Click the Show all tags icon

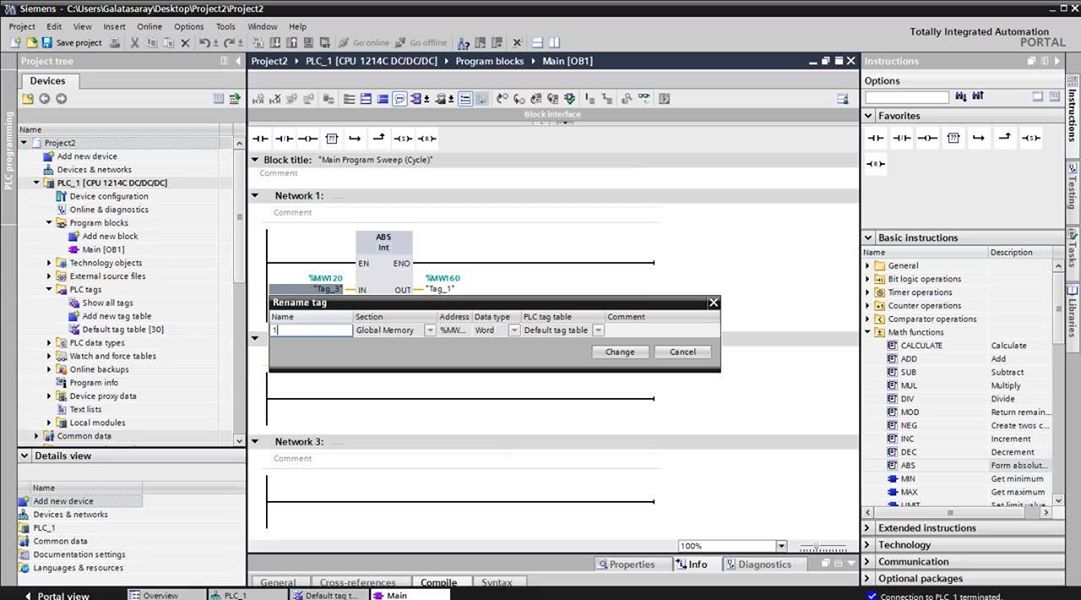74,303
